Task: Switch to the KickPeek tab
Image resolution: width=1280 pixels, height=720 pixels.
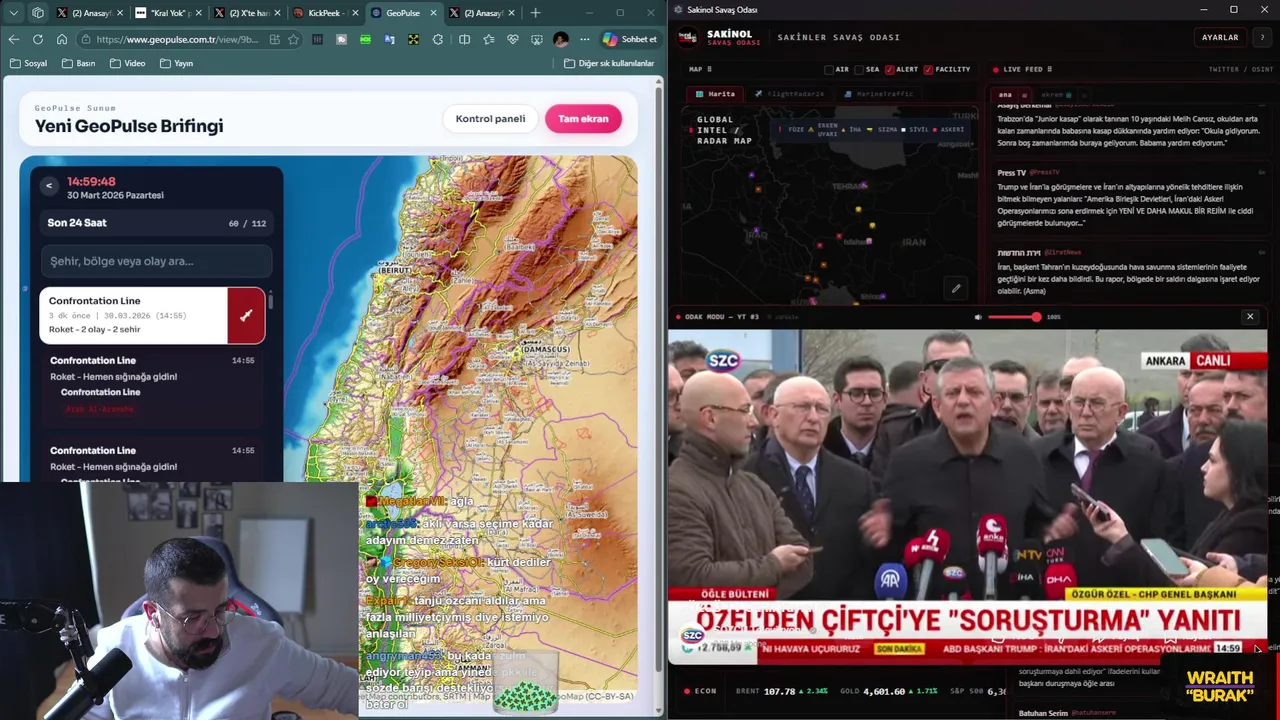Action: pos(325,13)
